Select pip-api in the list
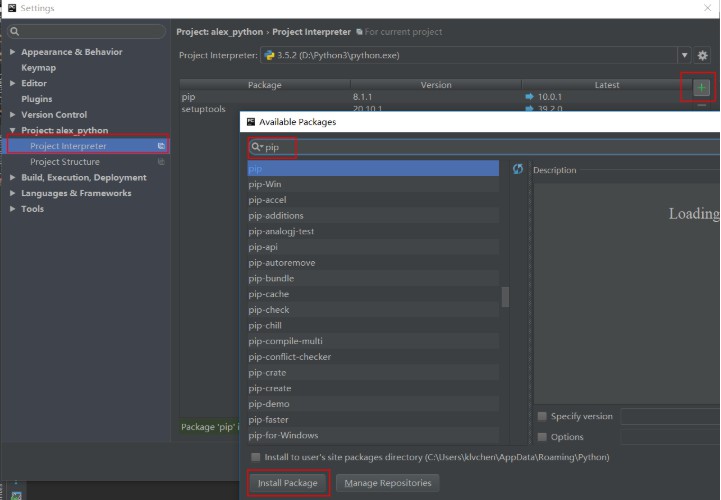 (x=373, y=247)
